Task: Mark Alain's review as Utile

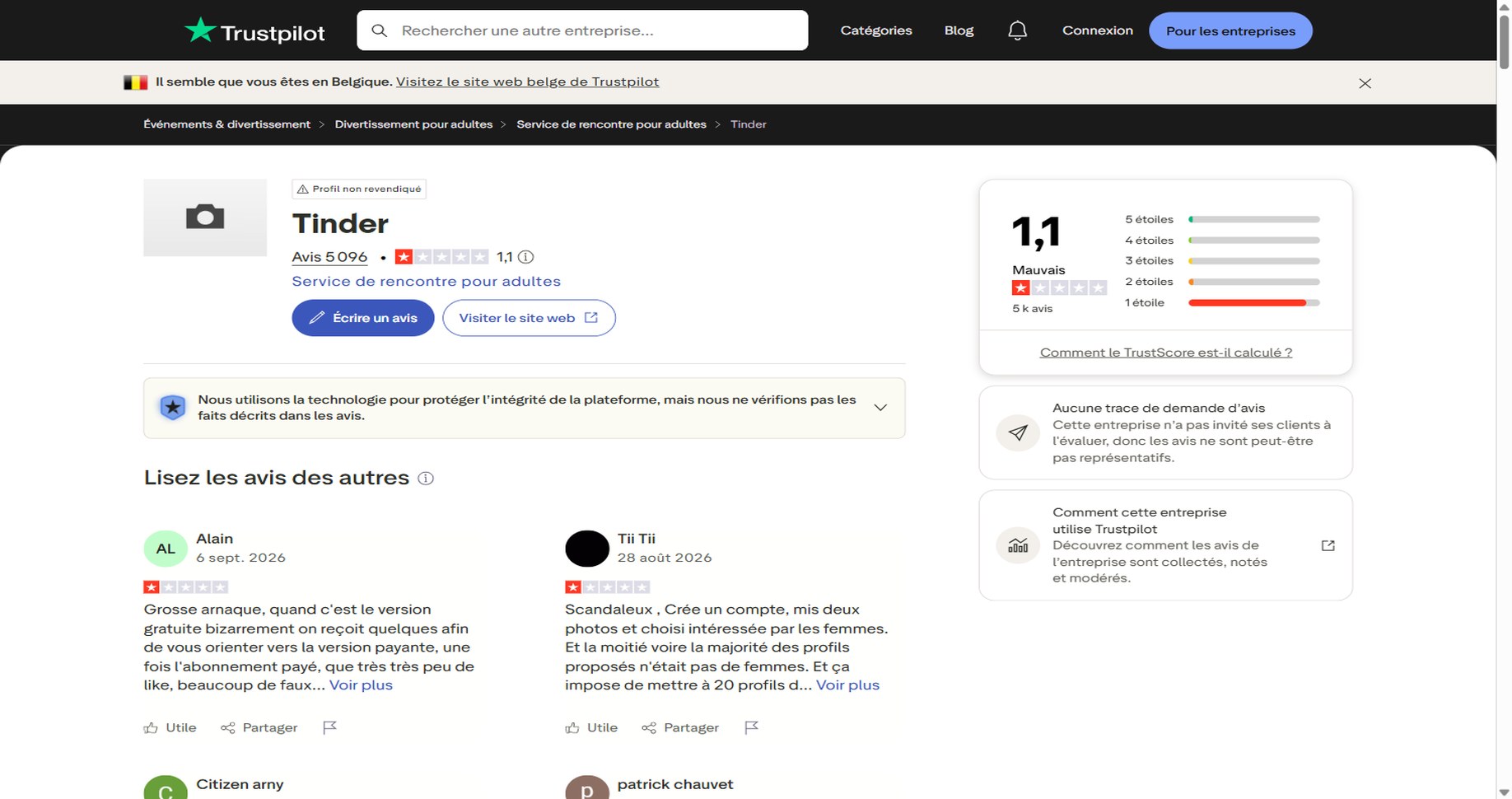Action: click(x=170, y=728)
